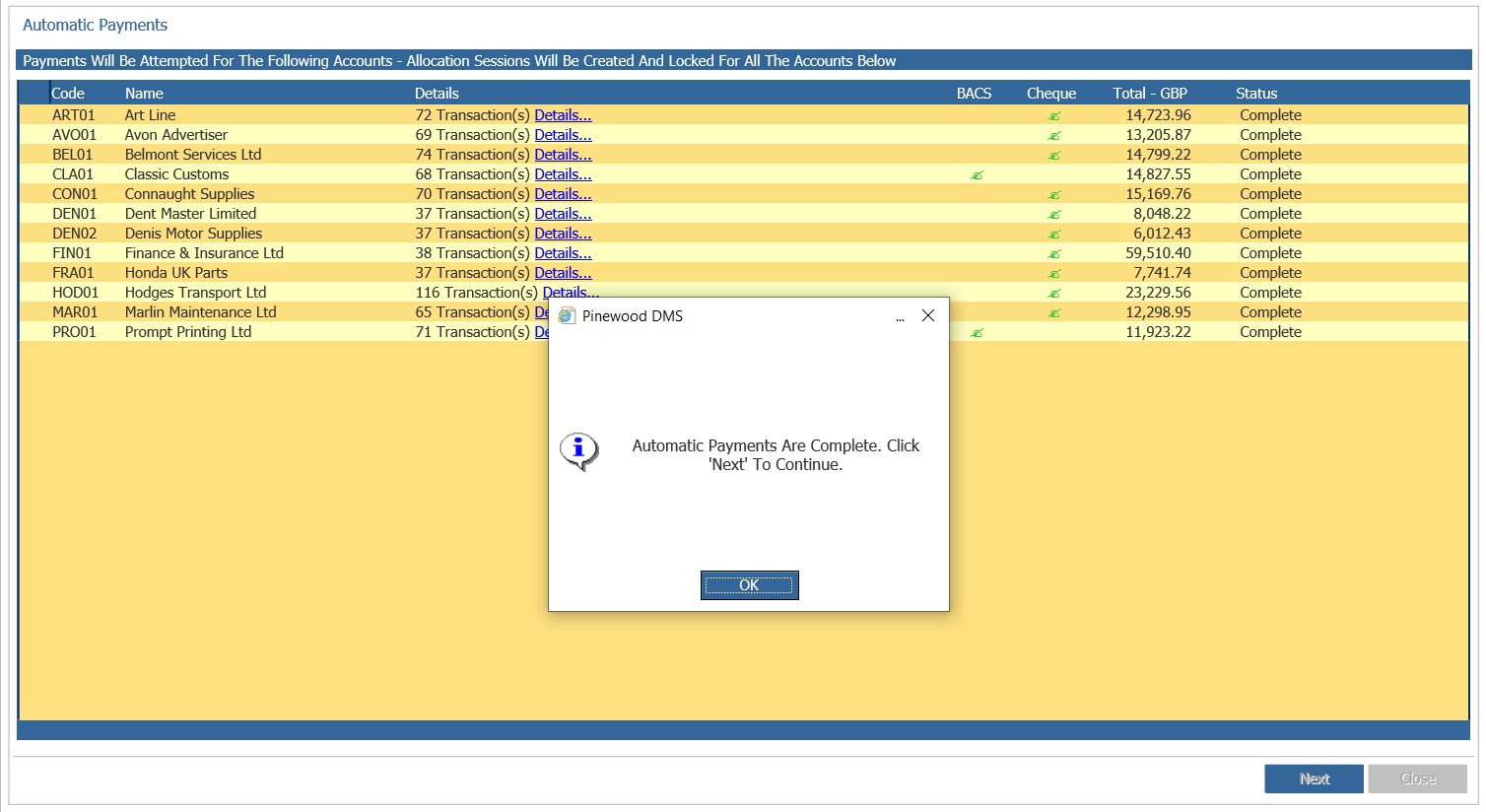The image size is (1486, 812).
Task: Click the name Hodges Transport Ltd
Action: tap(195, 293)
